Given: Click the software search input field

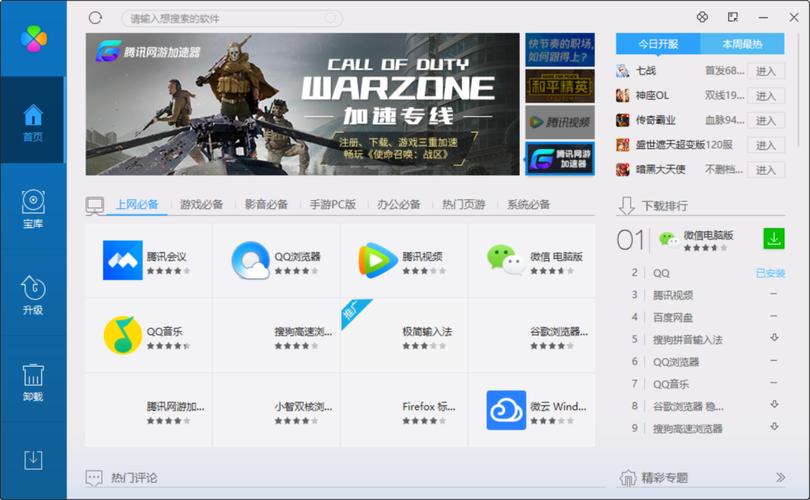Looking at the screenshot, I should 232,18.
